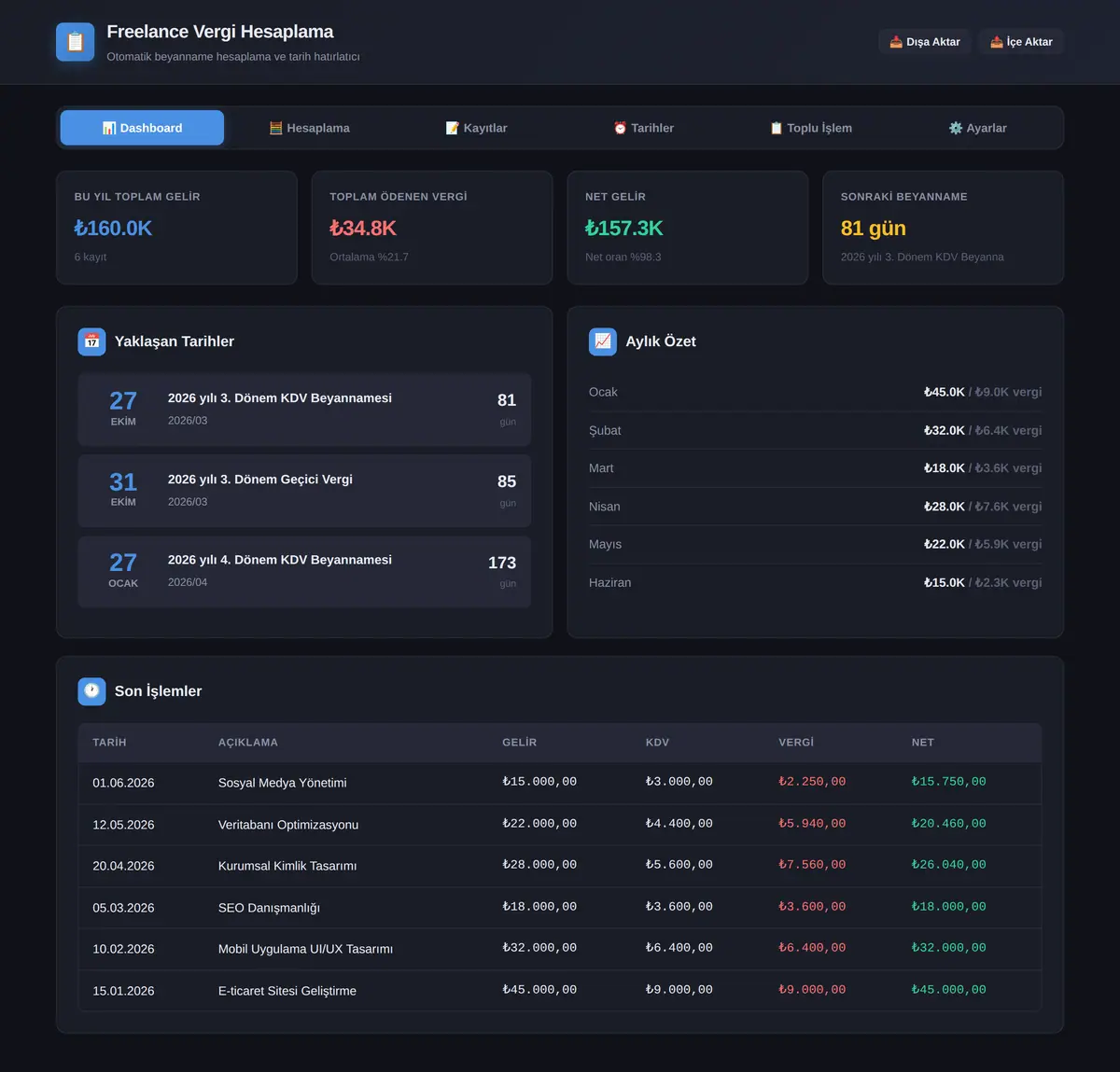Click the Veritabanı Optimizasyonu transaction
The height and width of the screenshot is (1072, 1120).
(560, 825)
